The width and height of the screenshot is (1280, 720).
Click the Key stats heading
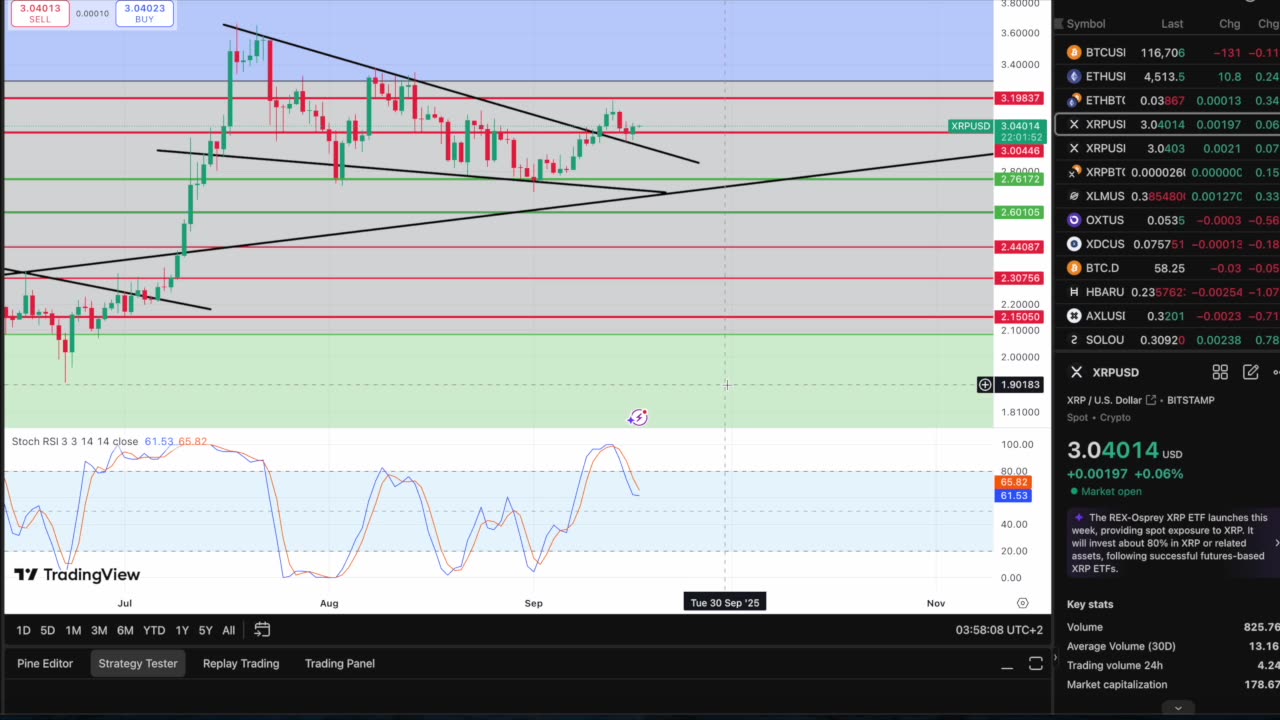tap(1090, 604)
